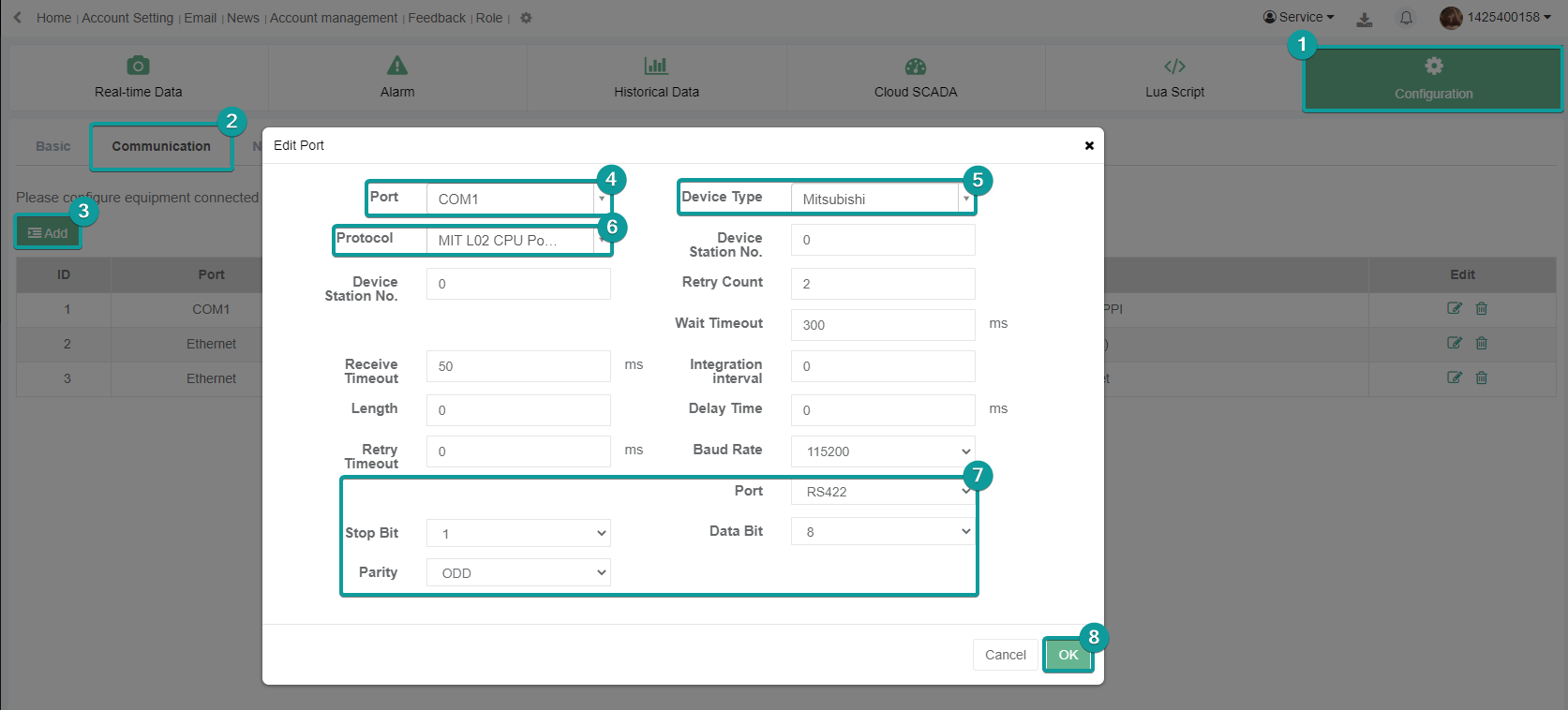Open the Real-time Data camera icon

coord(138,66)
